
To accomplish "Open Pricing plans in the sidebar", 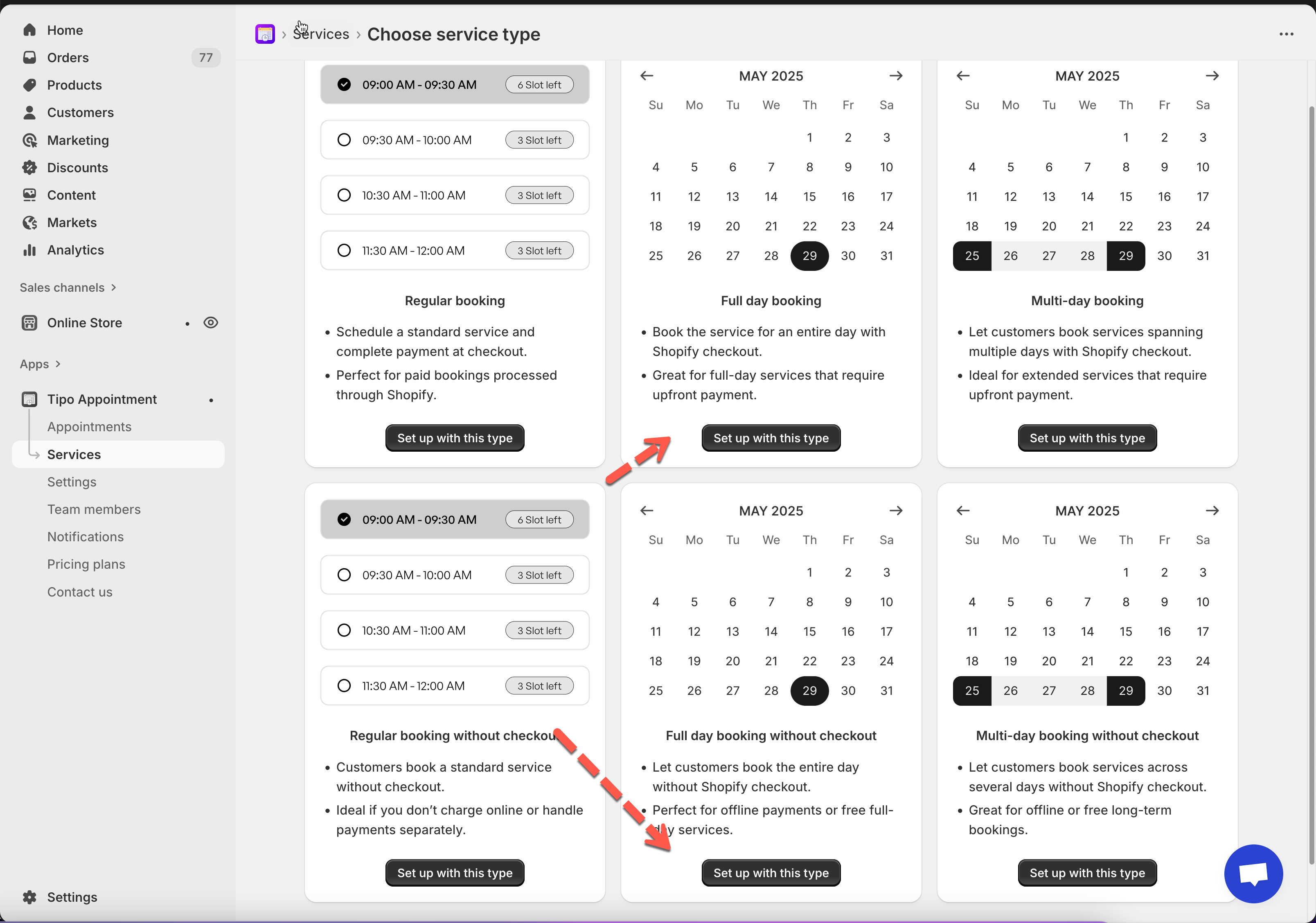I will 86,564.
